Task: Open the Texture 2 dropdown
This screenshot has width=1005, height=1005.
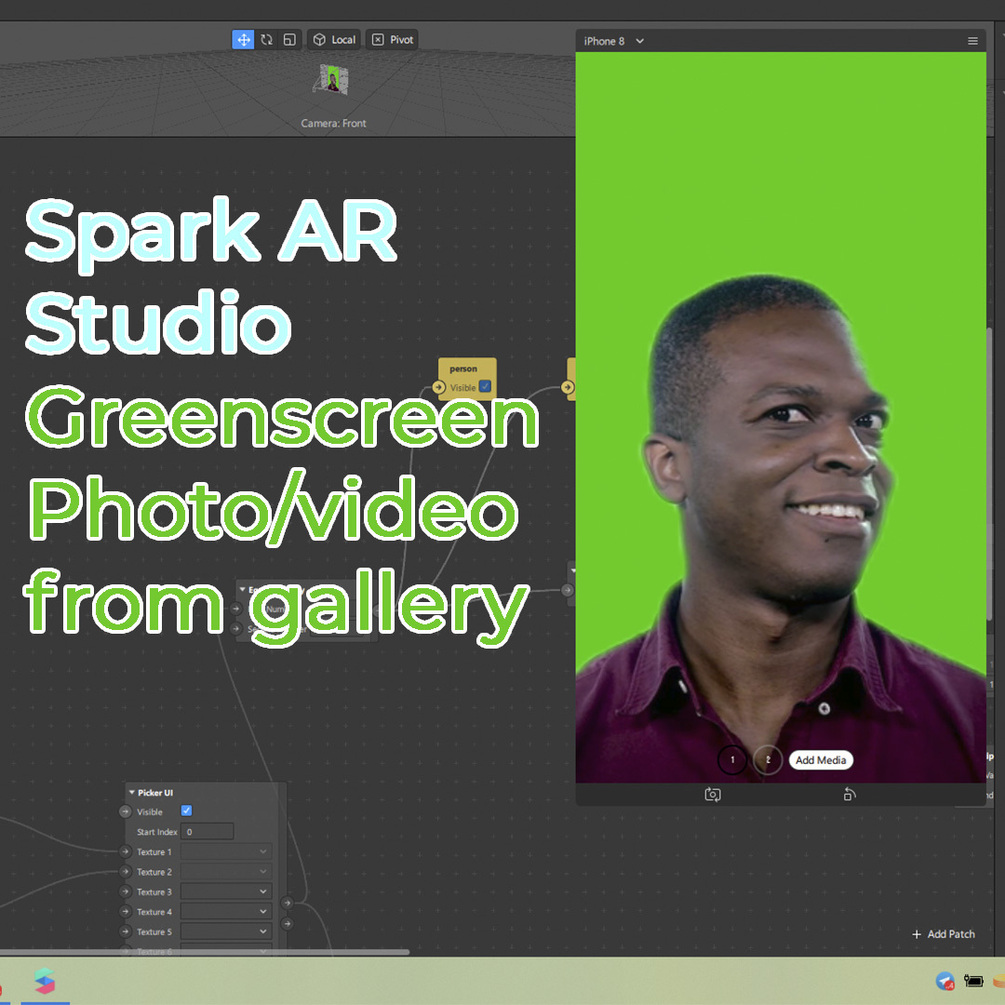Action: point(226,872)
